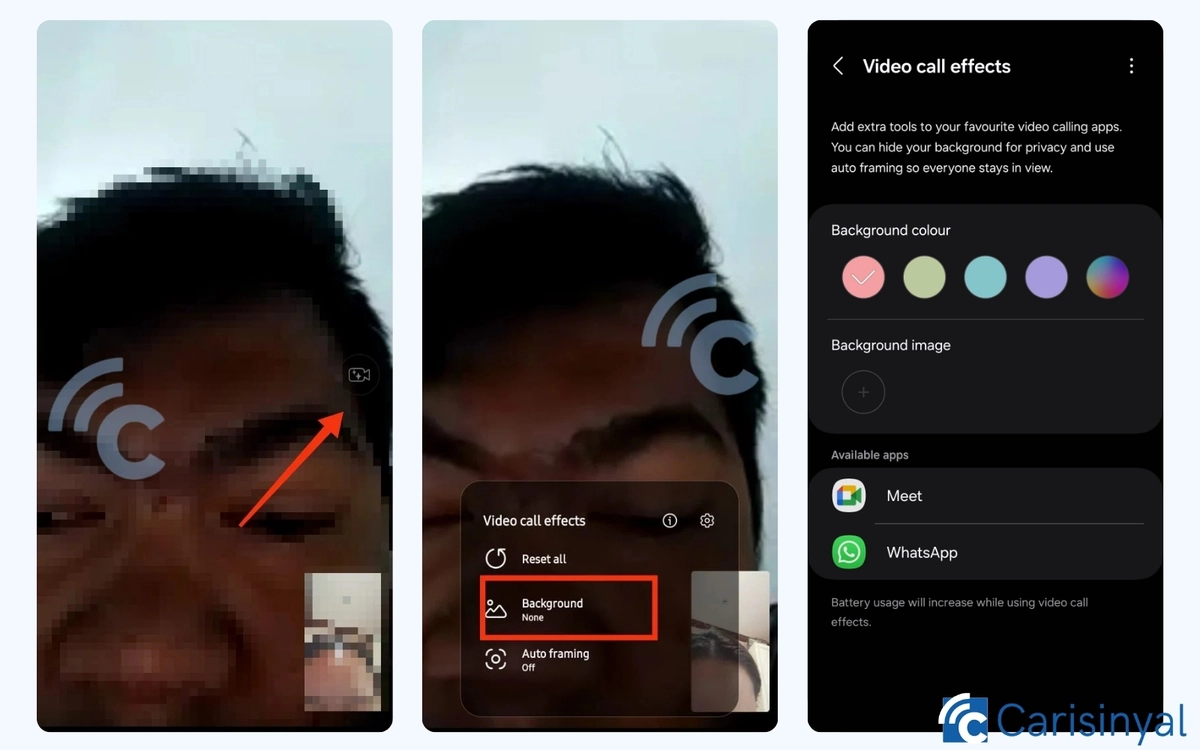This screenshot has width=1200, height=750.
Task: Choose the pink checked background colour
Action: (863, 277)
